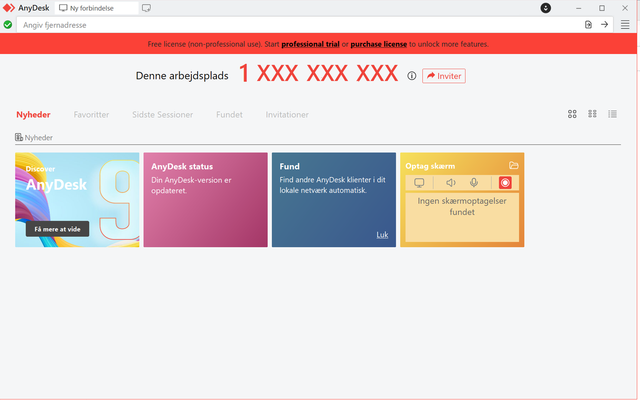Click the professional trial link
Viewport: 640px width, 400px height.
click(310, 44)
